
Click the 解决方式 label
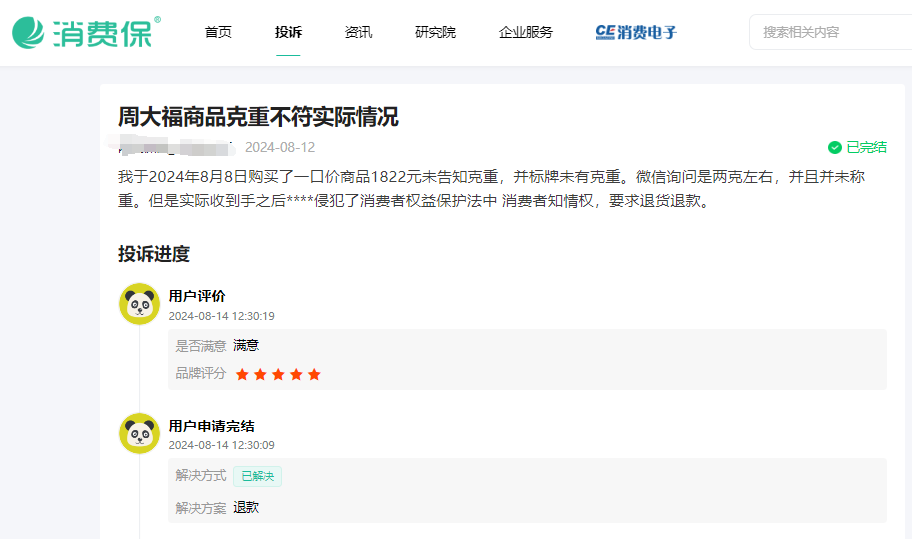201,476
